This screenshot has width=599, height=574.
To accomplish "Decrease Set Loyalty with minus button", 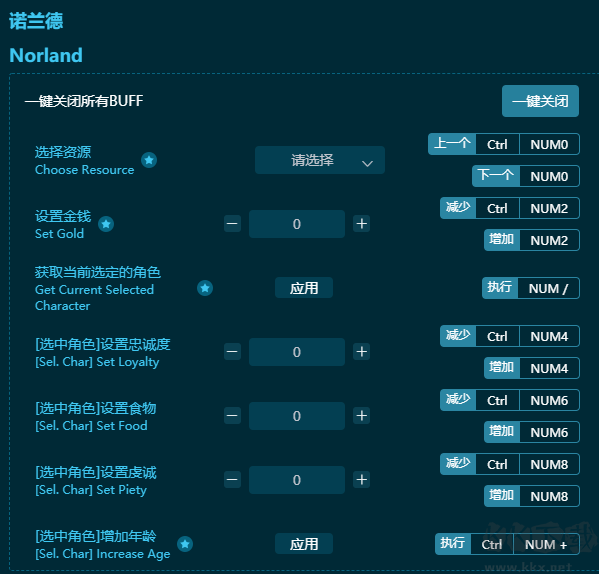I will point(232,352).
